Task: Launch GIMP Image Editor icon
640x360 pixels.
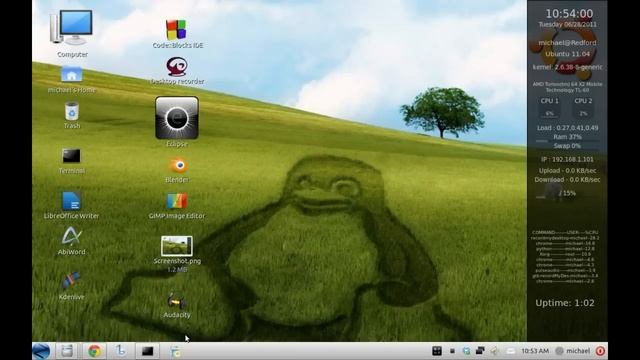Action: click(177, 201)
